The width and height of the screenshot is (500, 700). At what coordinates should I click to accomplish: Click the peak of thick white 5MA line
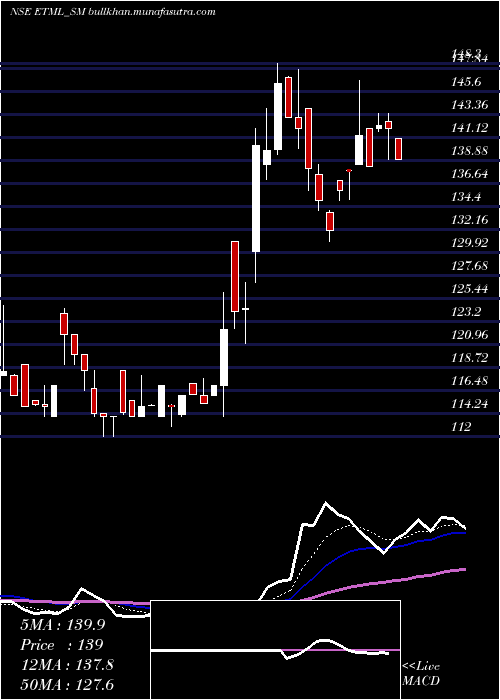point(325,503)
